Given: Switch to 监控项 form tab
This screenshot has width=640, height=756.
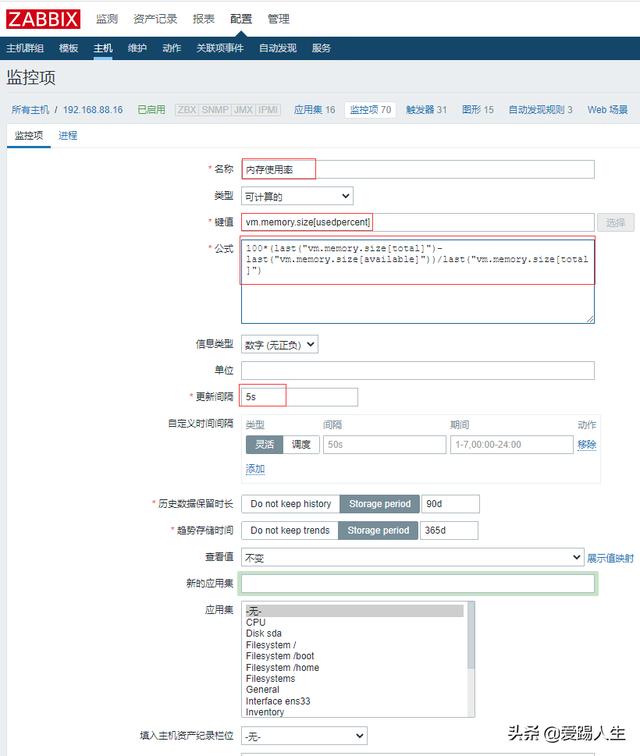Looking at the screenshot, I should [x=28, y=136].
